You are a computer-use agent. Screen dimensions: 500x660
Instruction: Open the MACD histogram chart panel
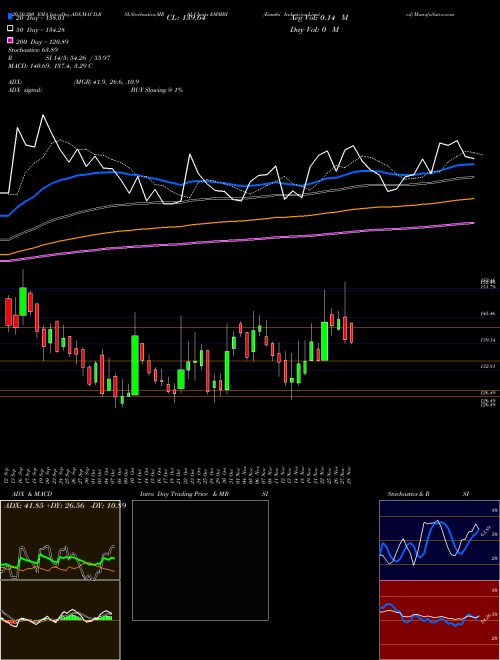tap(60, 620)
